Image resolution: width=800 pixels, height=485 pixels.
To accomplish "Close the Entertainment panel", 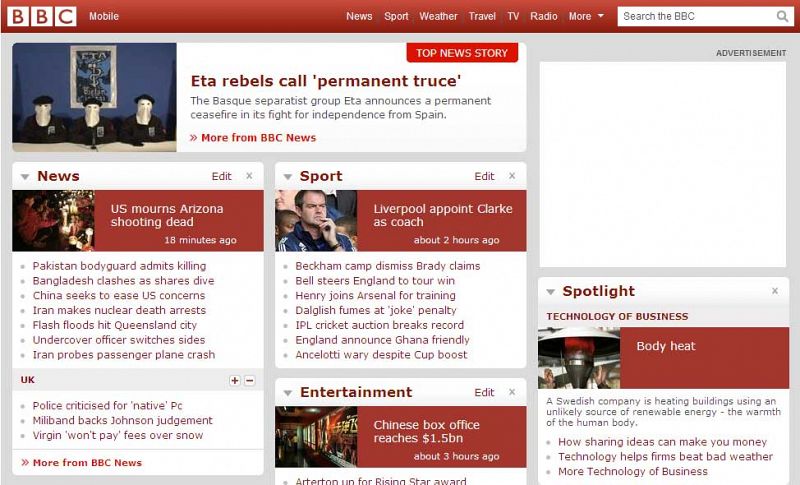I will [x=512, y=392].
